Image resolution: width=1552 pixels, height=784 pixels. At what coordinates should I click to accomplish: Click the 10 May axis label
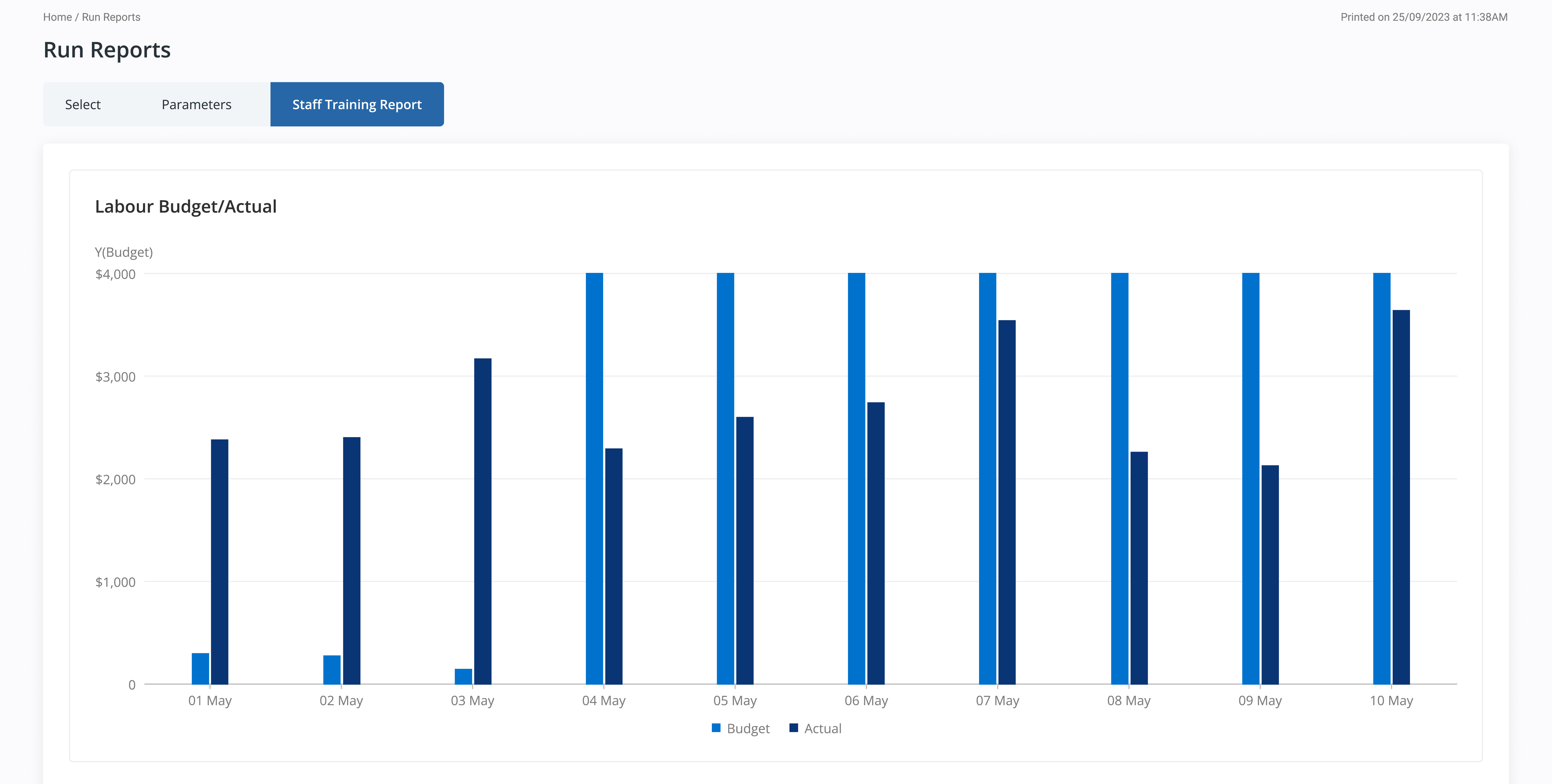(x=1391, y=700)
